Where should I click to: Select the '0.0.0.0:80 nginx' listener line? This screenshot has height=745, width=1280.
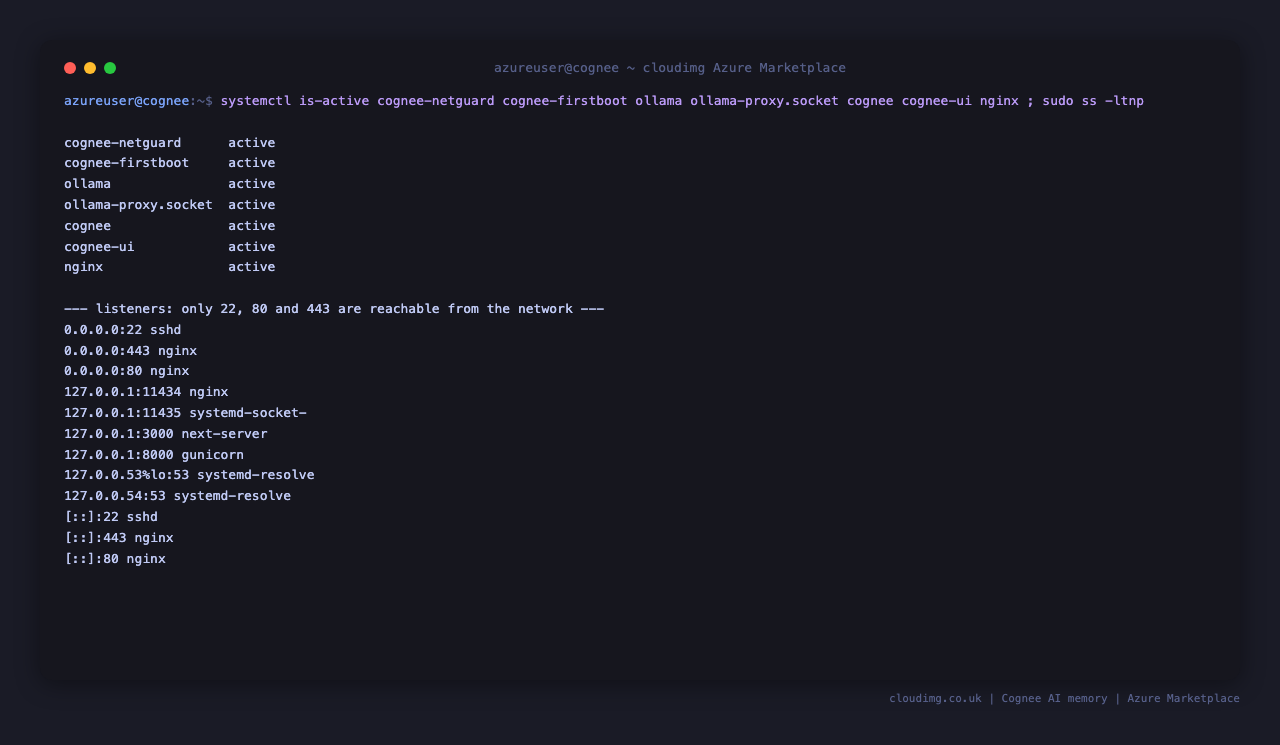[127, 371]
